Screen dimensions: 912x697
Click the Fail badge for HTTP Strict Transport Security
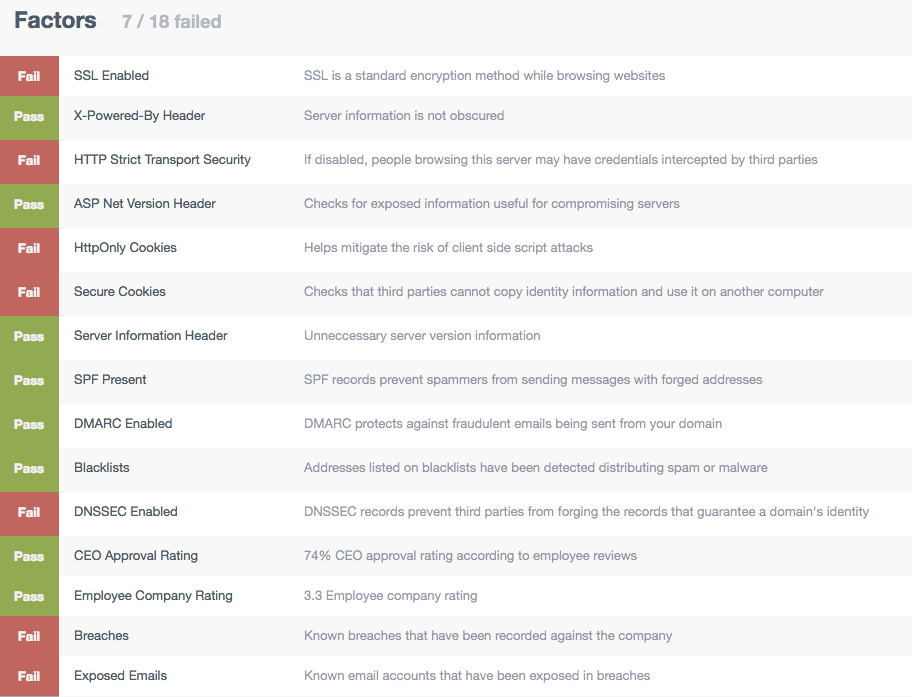29,160
